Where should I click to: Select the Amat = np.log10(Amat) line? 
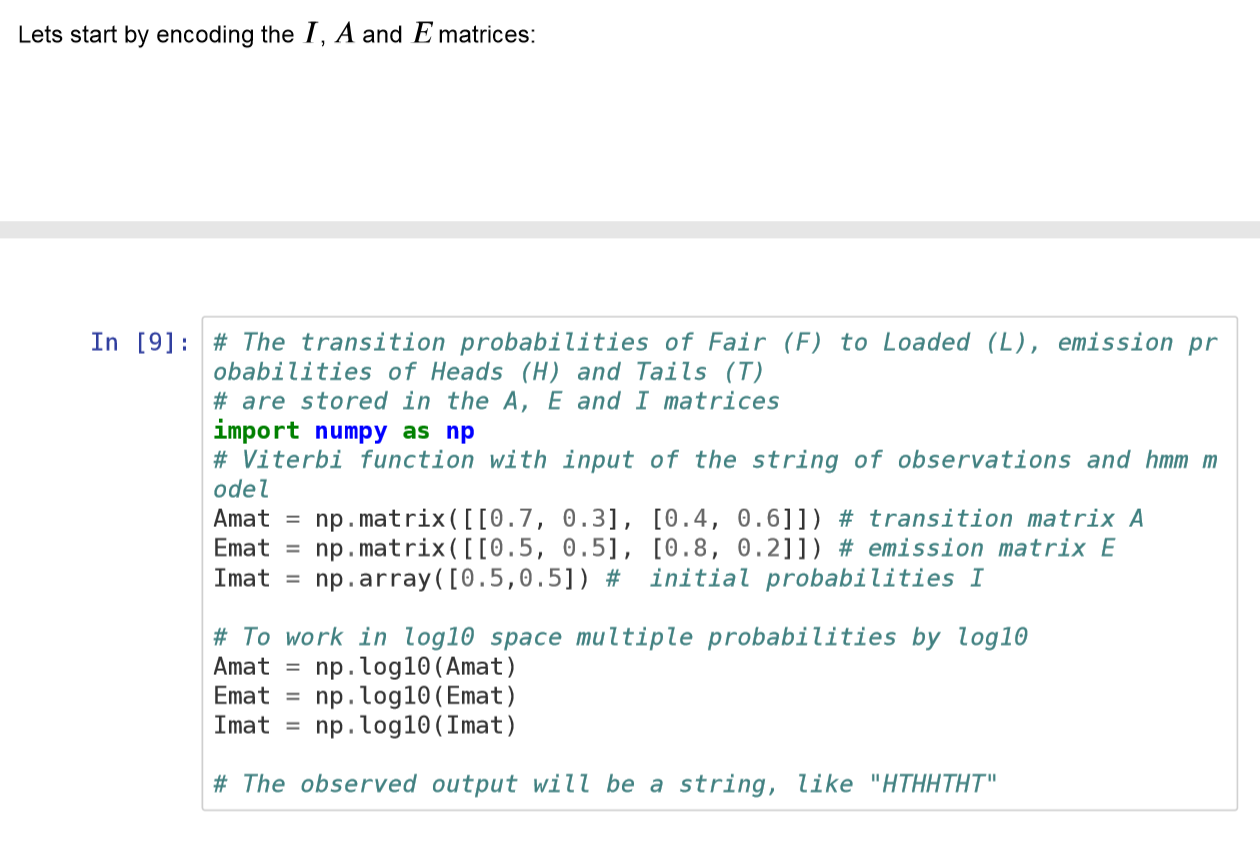coord(365,666)
